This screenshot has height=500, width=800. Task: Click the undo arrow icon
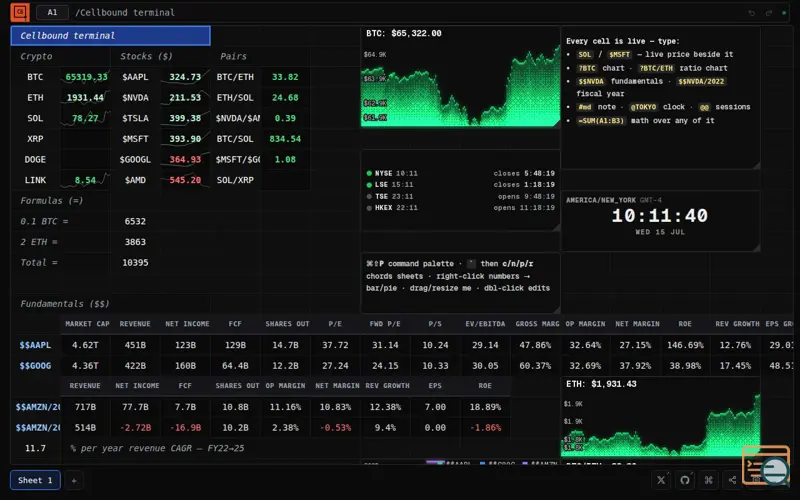point(752,13)
